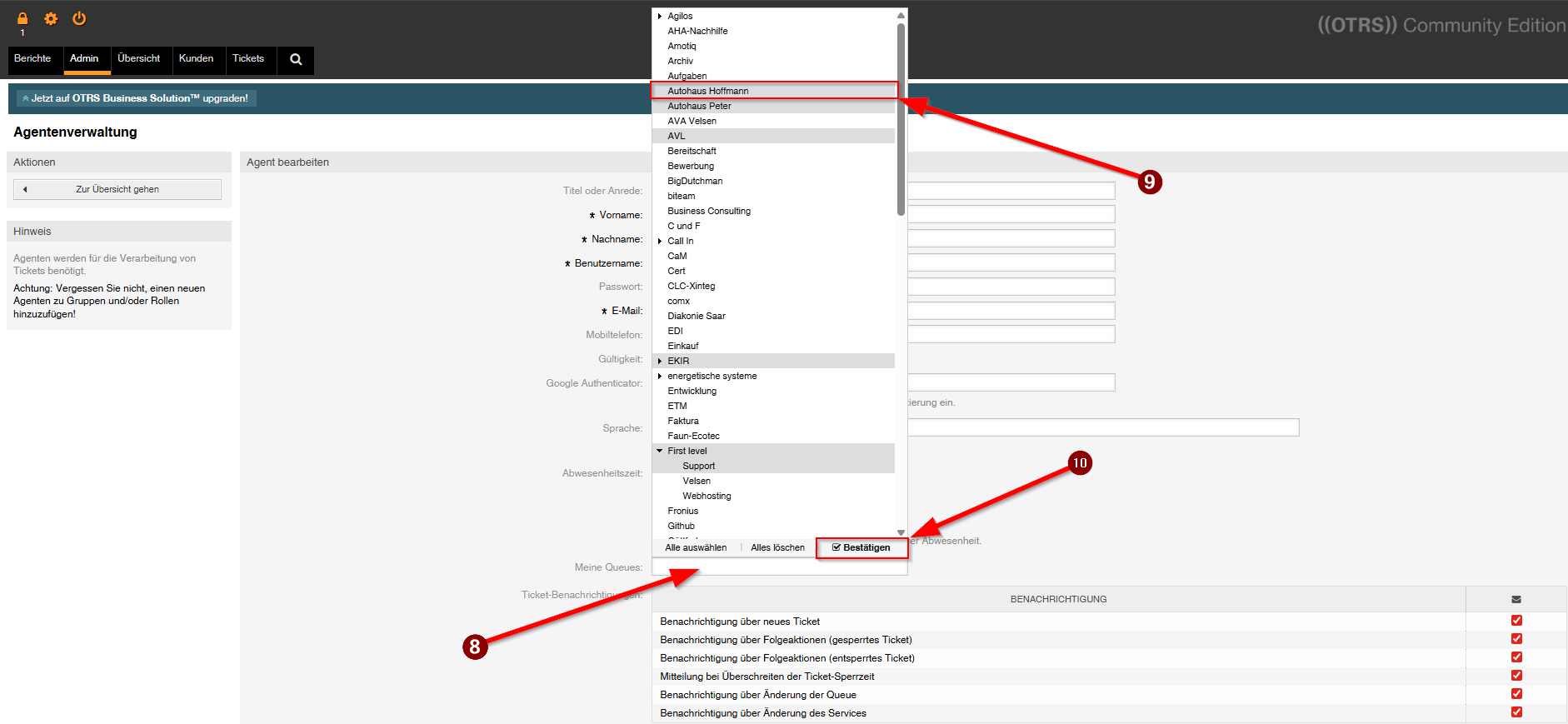The height and width of the screenshot is (724, 1568).
Task: Click Zur Übersicht gehen button
Action: [x=117, y=189]
